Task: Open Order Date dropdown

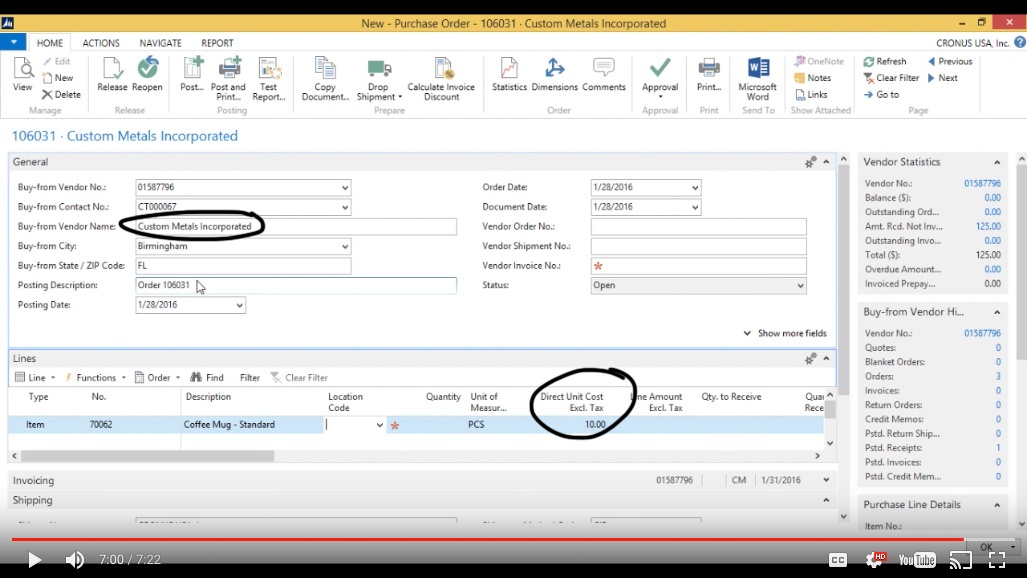Action: tap(695, 187)
